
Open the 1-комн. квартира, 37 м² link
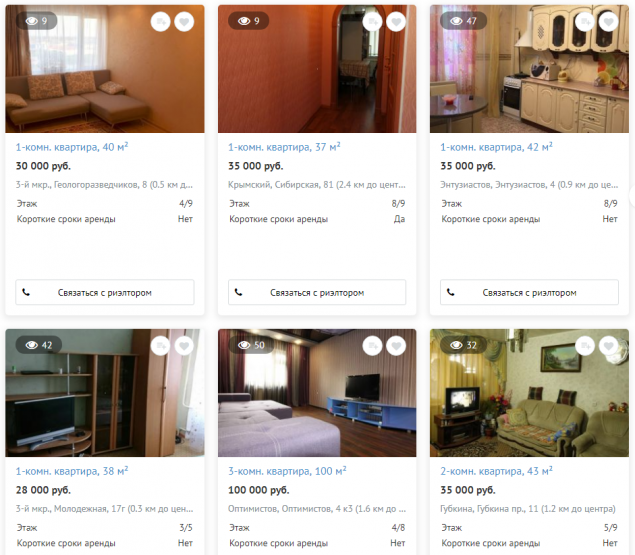tap(284, 147)
